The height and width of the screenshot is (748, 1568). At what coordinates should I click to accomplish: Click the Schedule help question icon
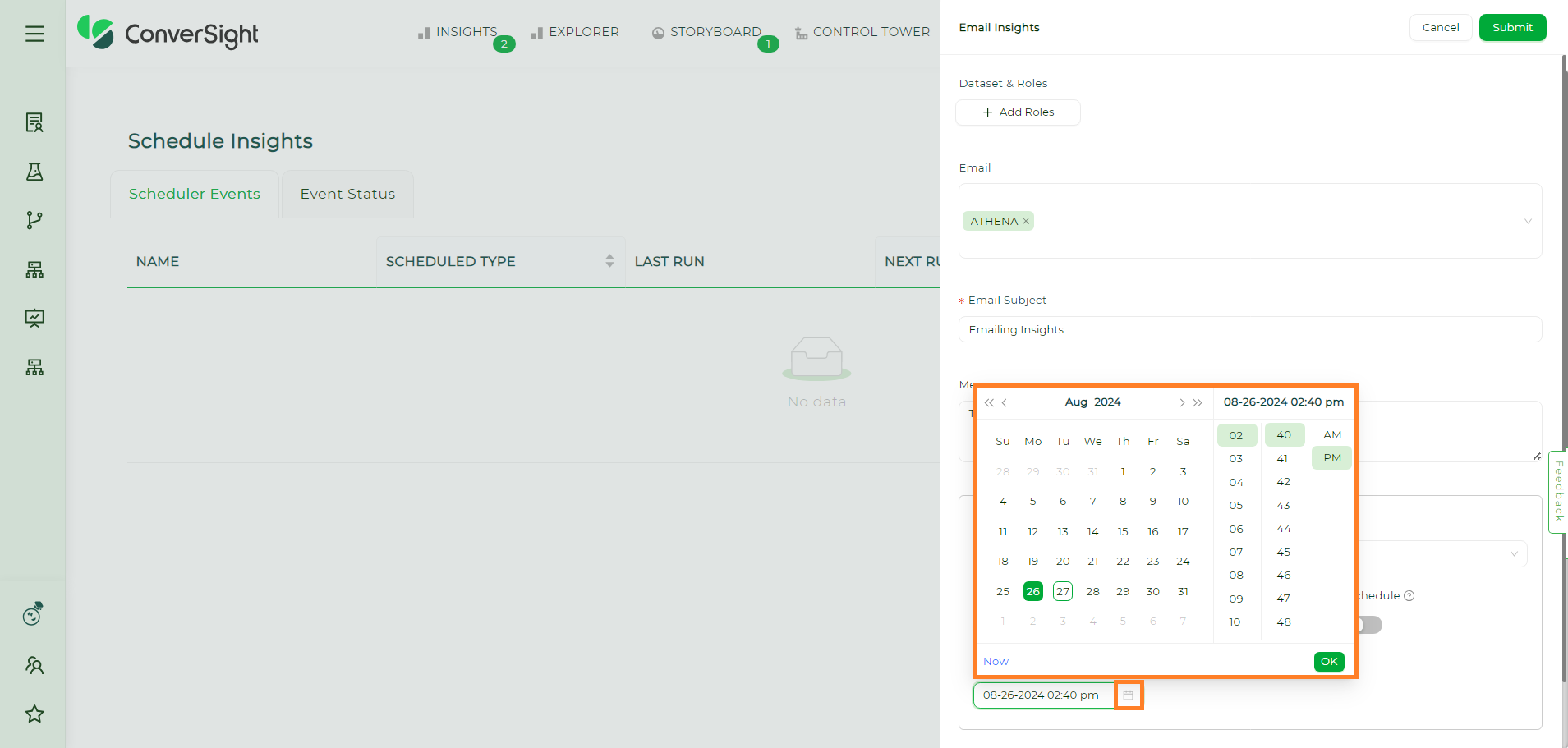pyautogui.click(x=1409, y=596)
